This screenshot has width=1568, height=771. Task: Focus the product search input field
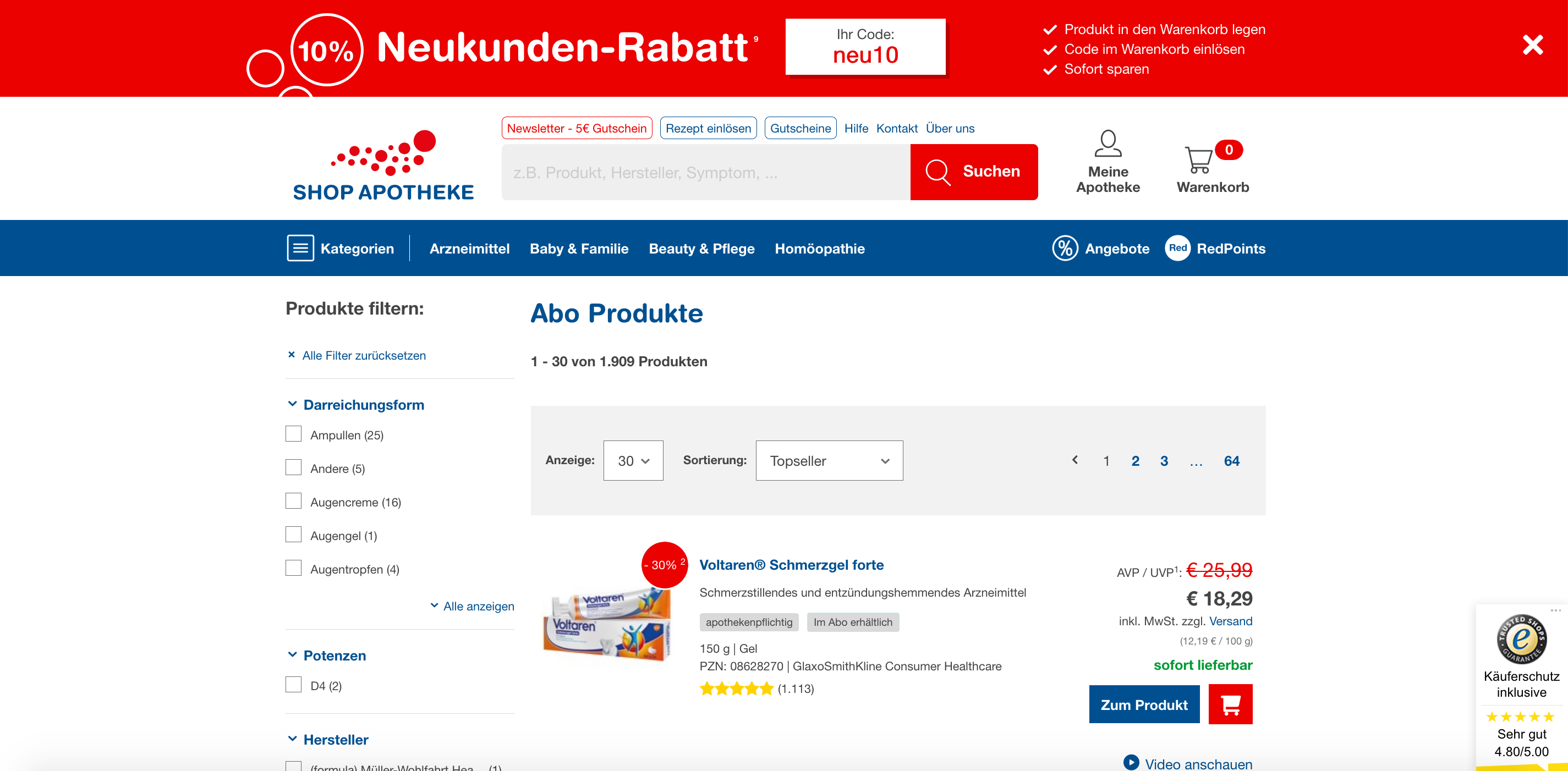(705, 172)
